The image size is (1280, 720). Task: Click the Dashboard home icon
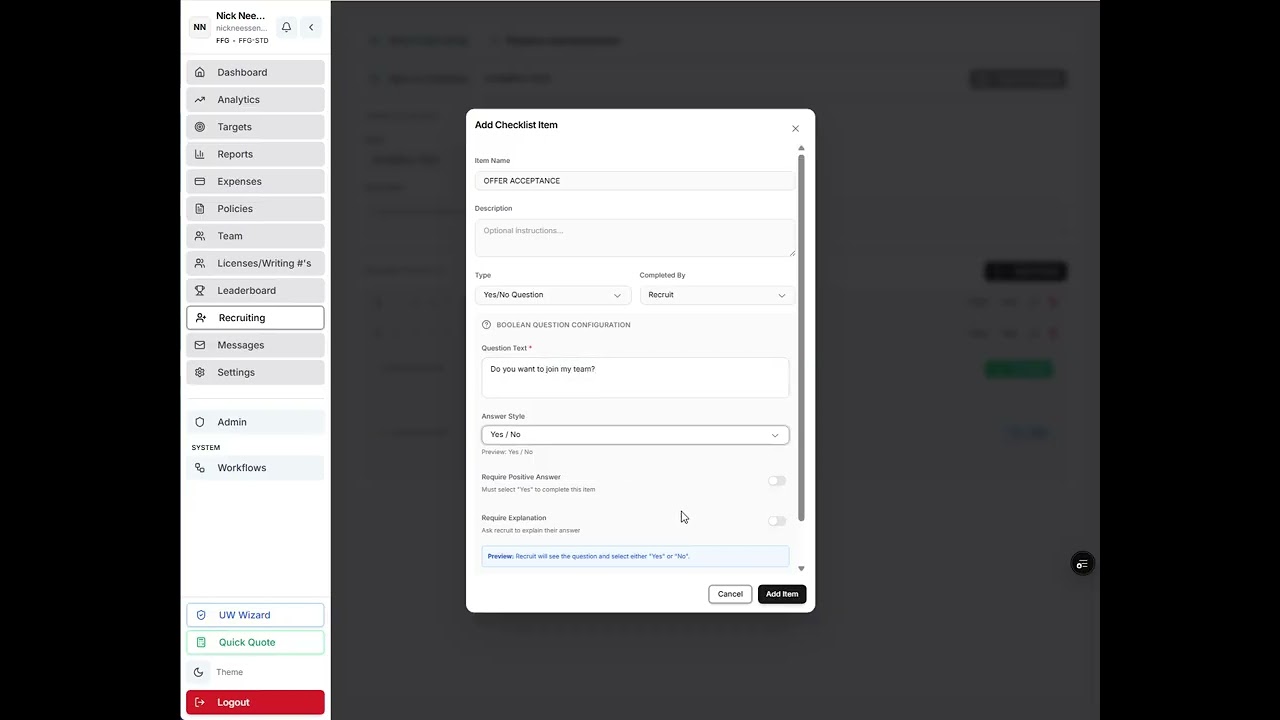[x=200, y=72]
